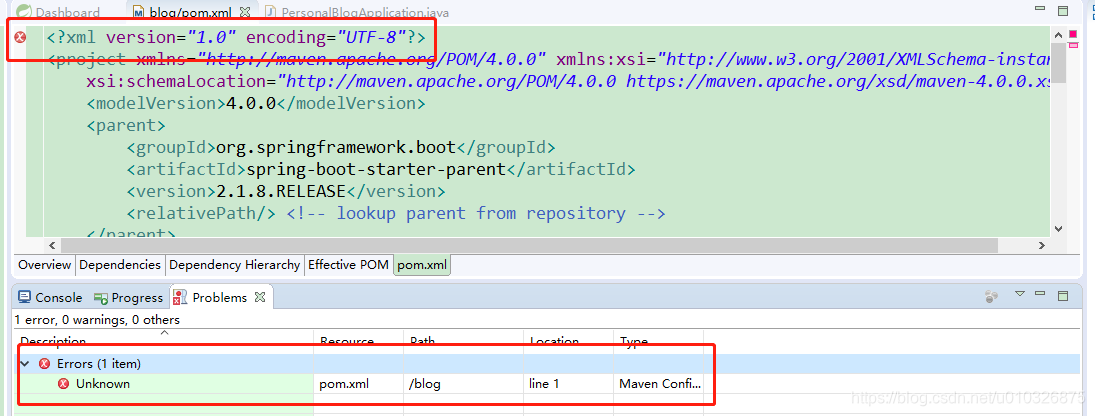Click the editor vertical scrollbar thumb
This screenshot has height=416, width=1095.
coord(1058,62)
